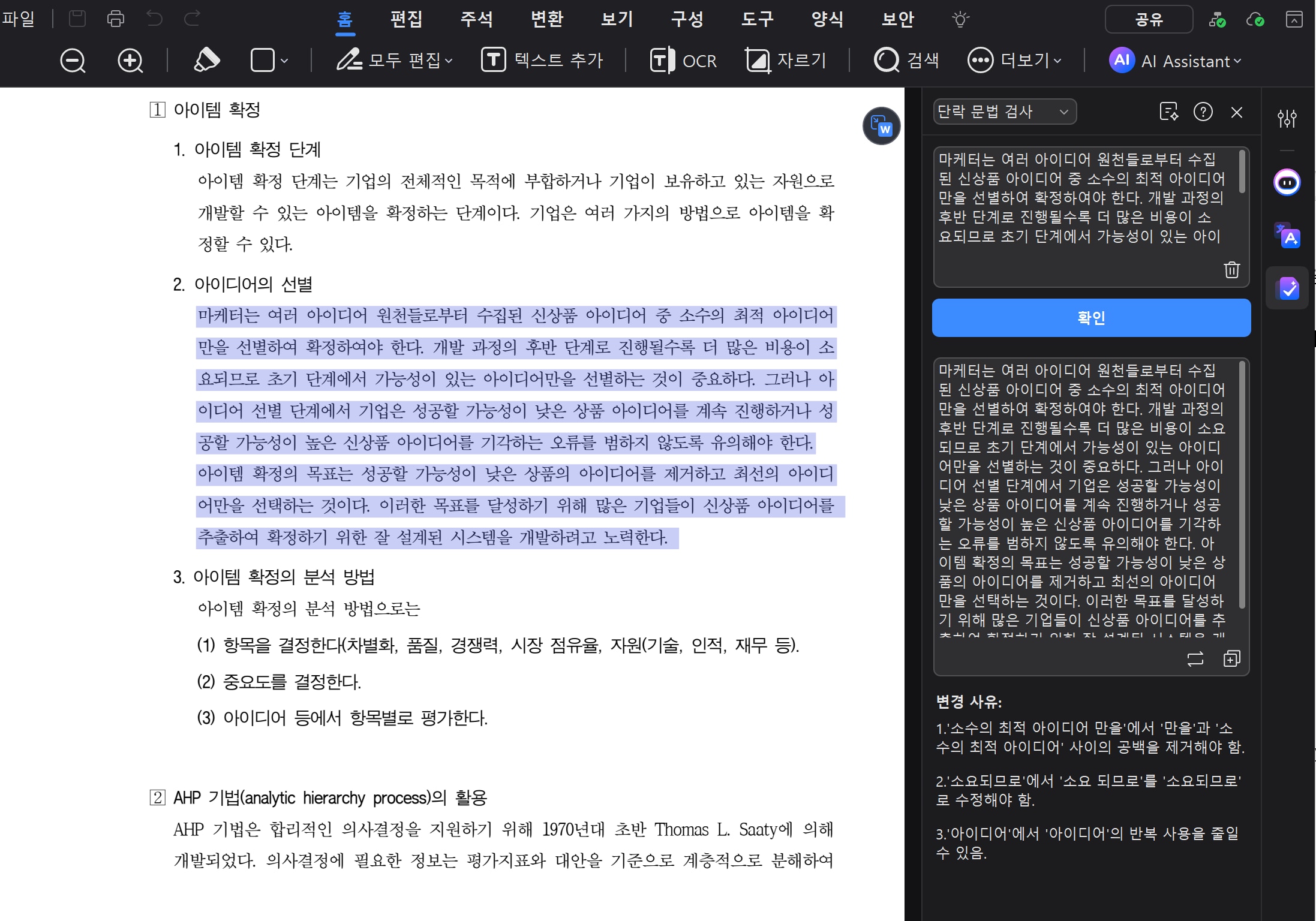The image size is (1316, 921).
Task: Click the help question mark icon
Action: click(x=1203, y=112)
